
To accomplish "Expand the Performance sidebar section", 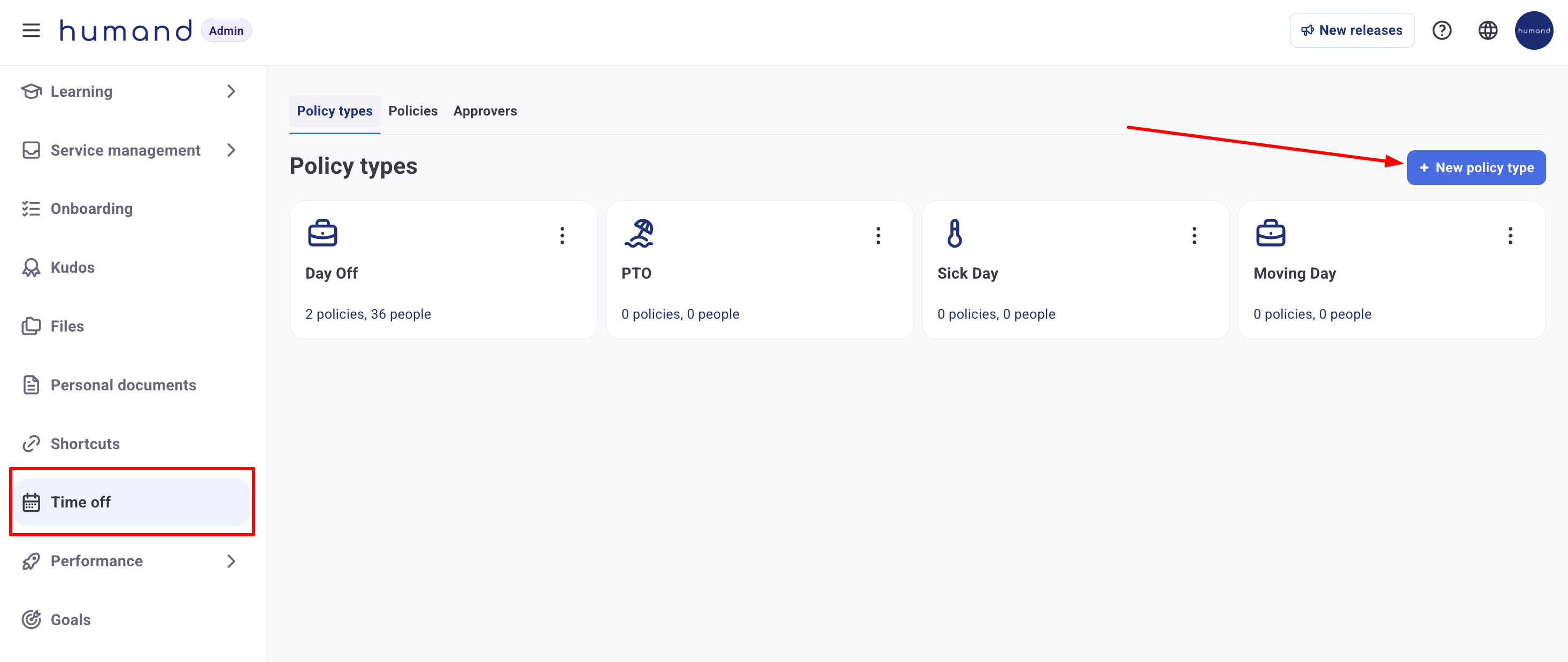I will point(230,561).
